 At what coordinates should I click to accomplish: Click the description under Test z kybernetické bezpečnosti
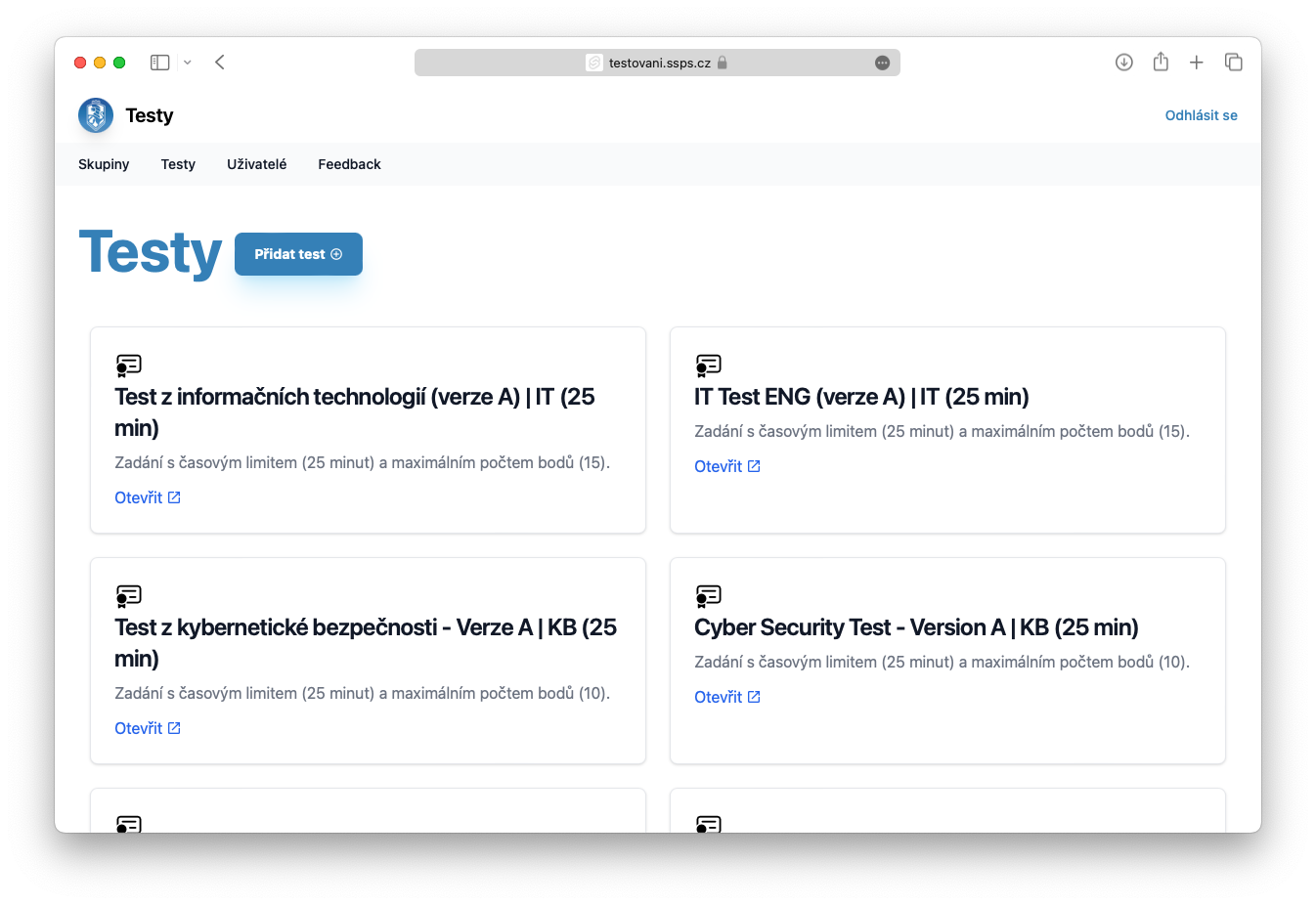point(362,693)
